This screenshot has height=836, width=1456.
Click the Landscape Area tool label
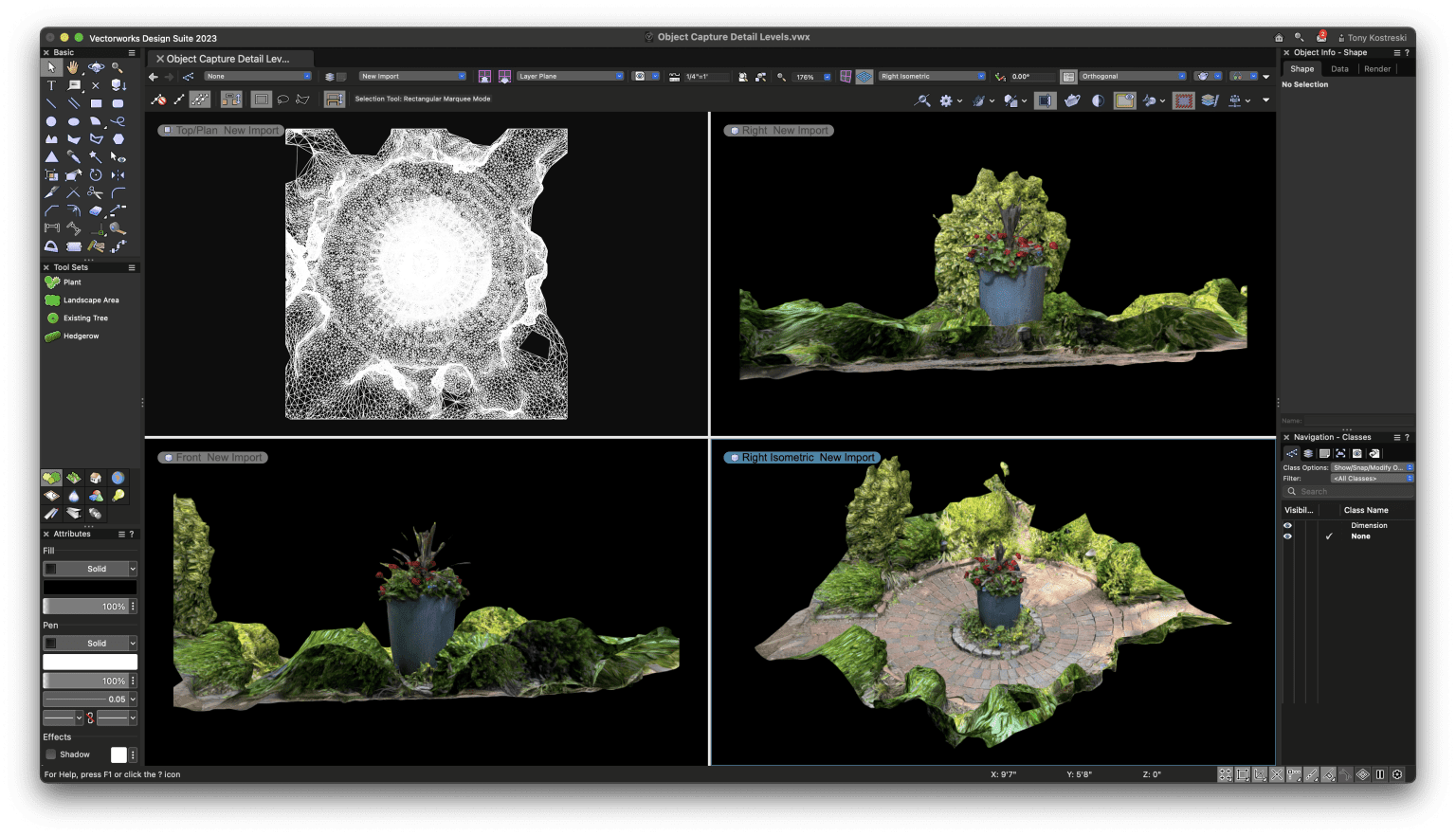91,300
